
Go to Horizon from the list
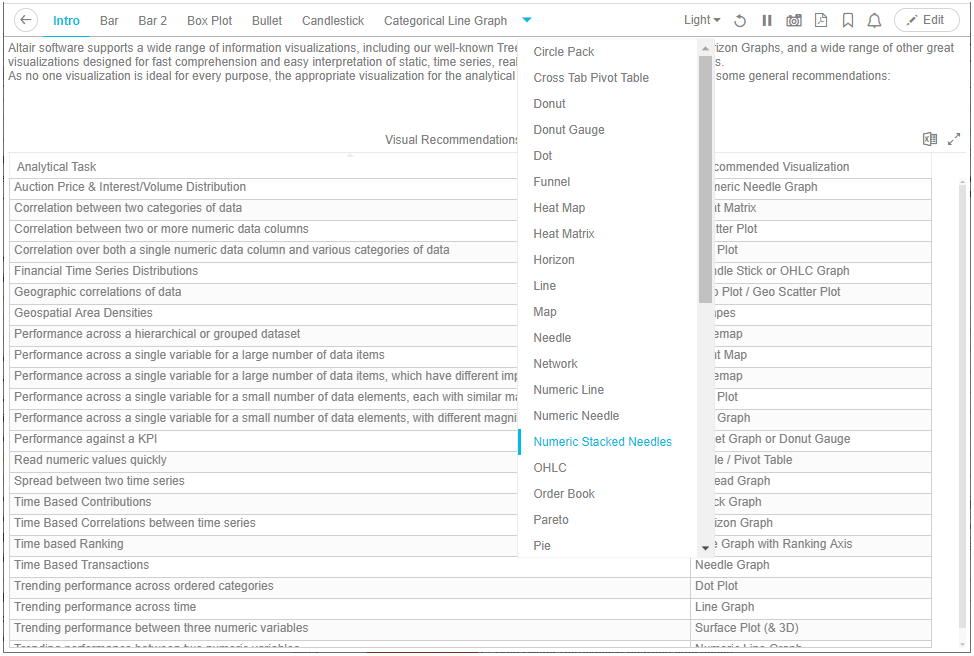pyautogui.click(x=608, y=260)
